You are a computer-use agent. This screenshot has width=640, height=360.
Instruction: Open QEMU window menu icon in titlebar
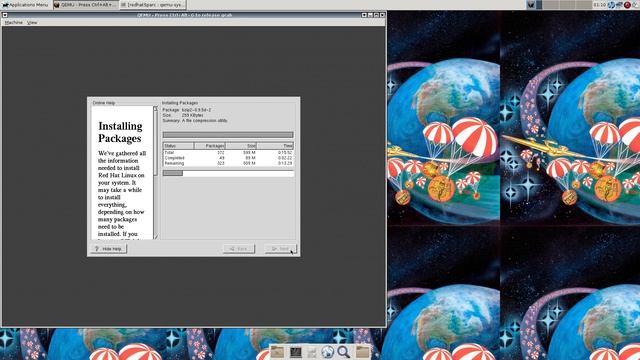tap(5, 15)
